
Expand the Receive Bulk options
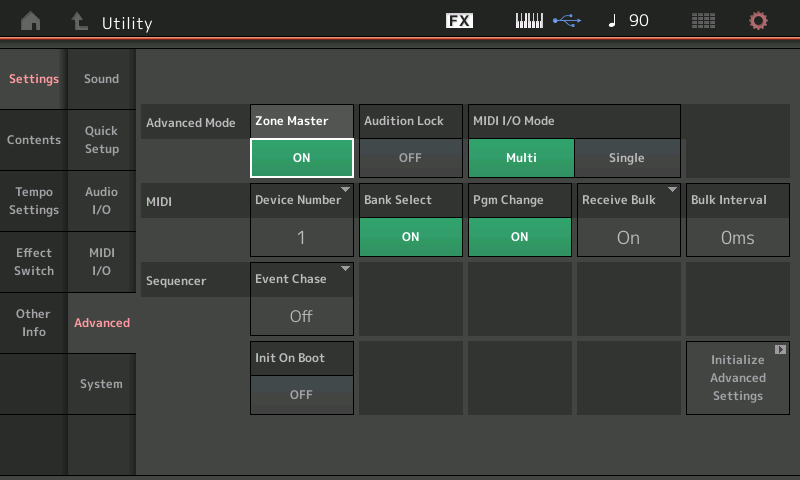coord(628,237)
